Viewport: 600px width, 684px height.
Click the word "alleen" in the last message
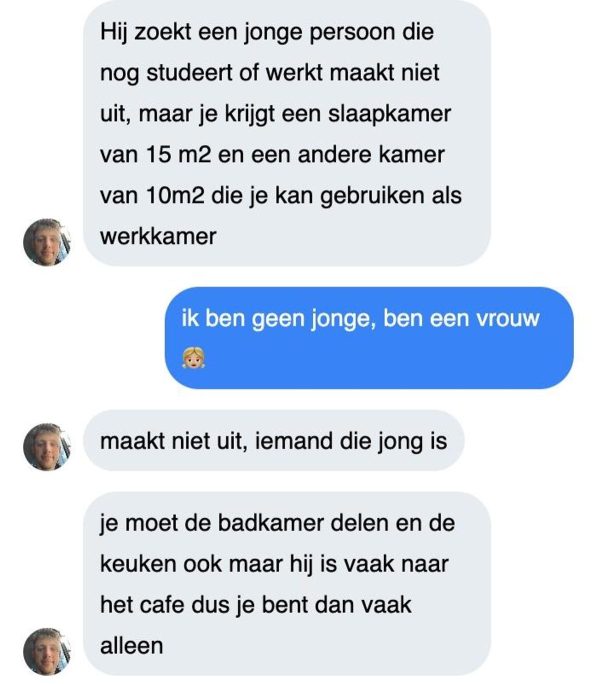pyautogui.click(x=131, y=646)
